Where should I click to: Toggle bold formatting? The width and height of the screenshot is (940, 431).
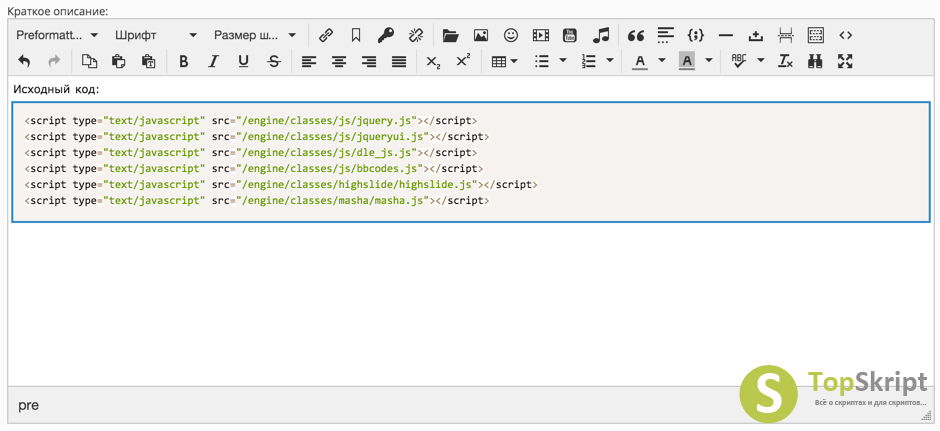pos(183,61)
